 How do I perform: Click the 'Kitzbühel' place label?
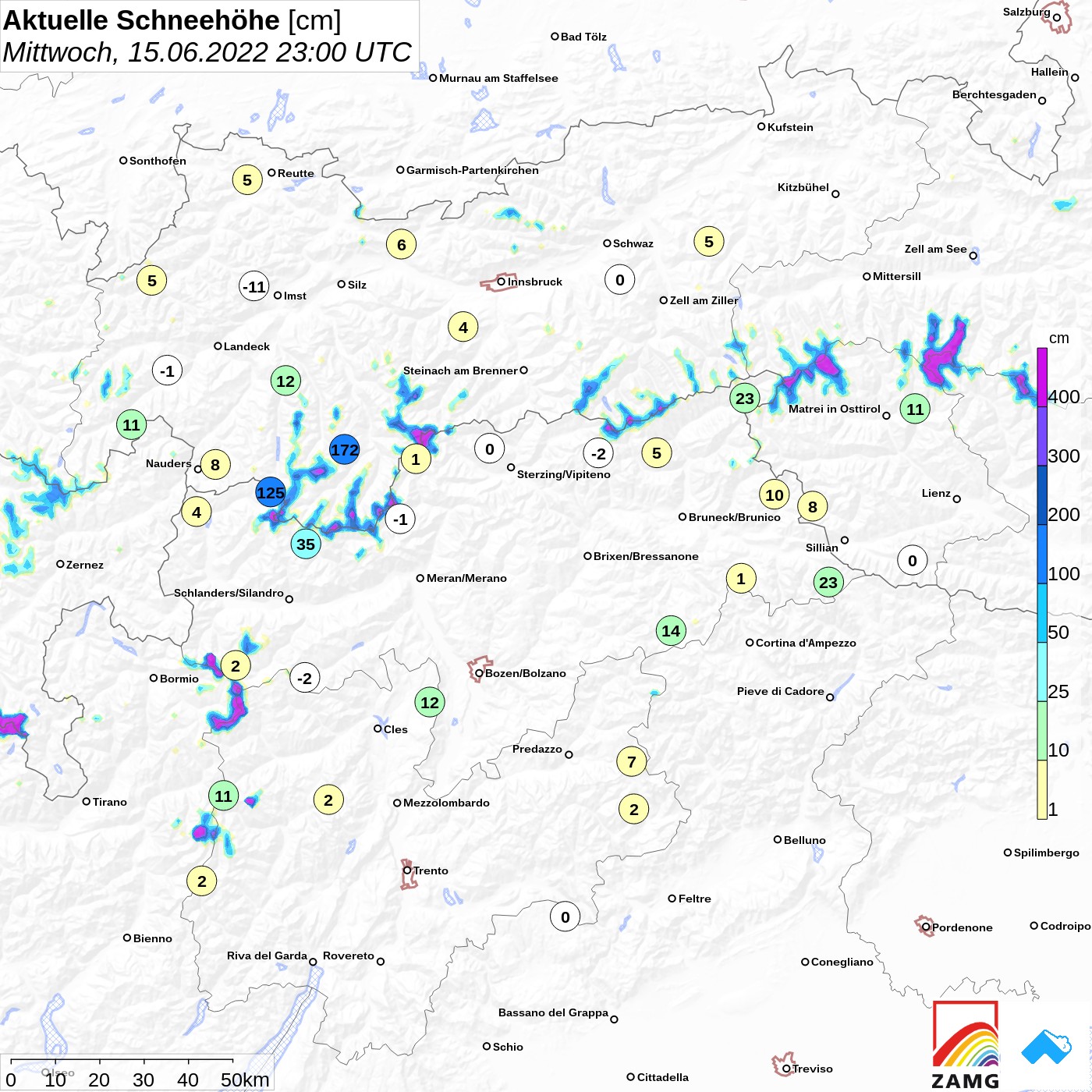803,187
